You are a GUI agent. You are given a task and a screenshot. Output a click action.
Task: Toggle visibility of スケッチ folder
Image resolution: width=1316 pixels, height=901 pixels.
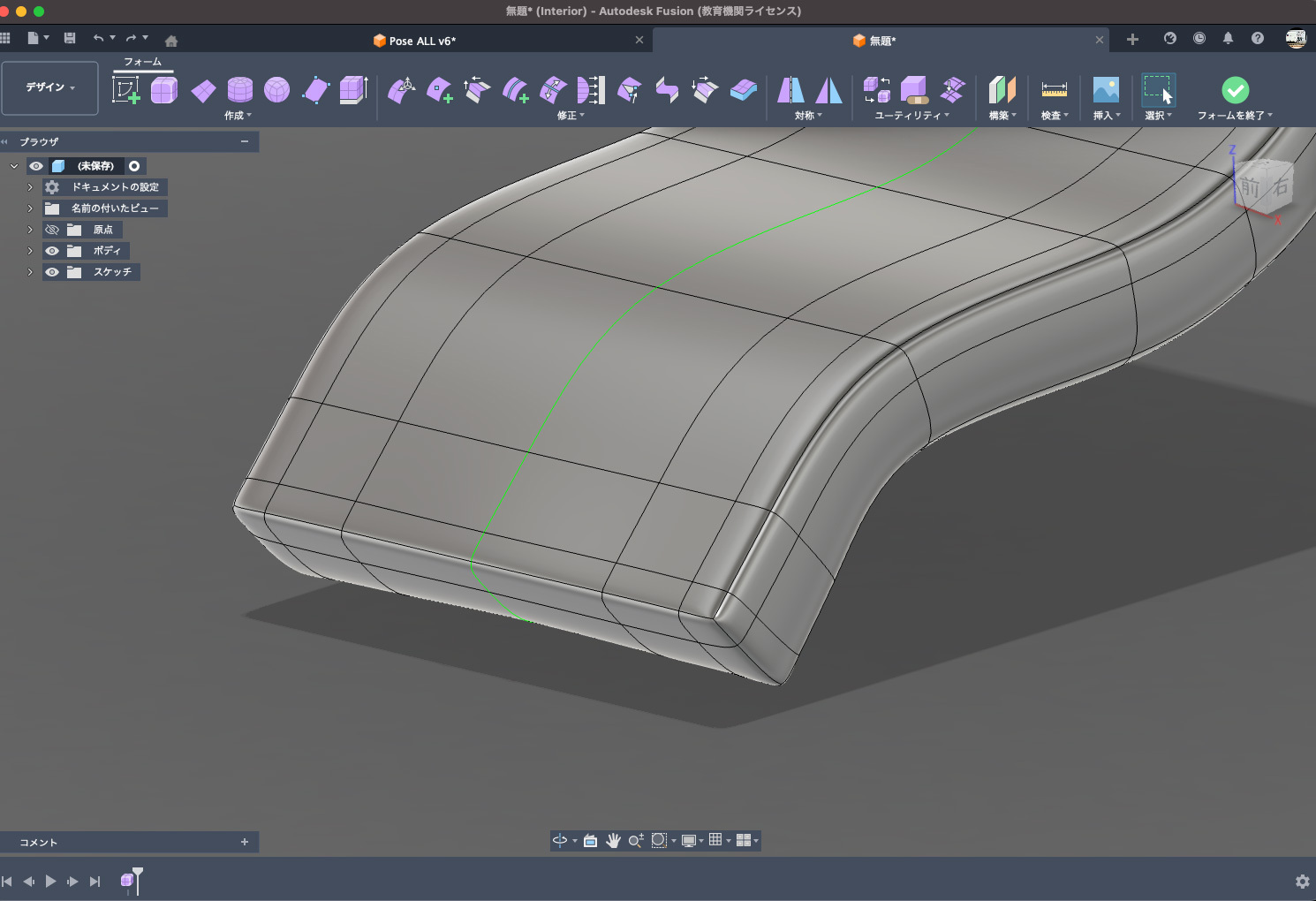52,272
